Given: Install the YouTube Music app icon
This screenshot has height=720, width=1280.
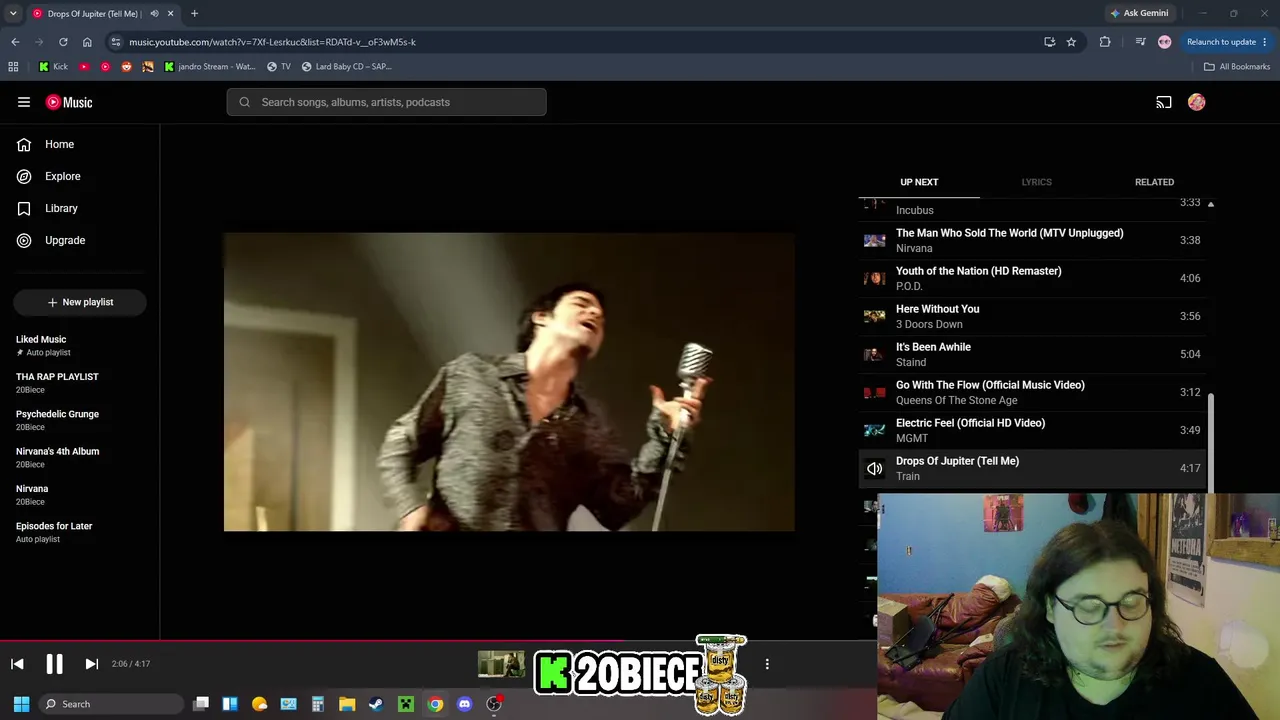Looking at the screenshot, I should coord(1049,42).
